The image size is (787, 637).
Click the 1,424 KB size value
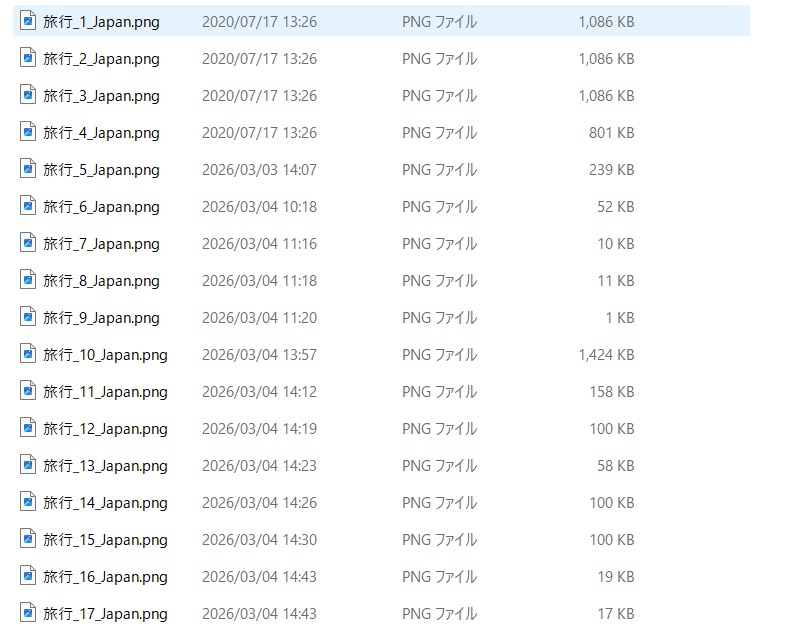607,355
